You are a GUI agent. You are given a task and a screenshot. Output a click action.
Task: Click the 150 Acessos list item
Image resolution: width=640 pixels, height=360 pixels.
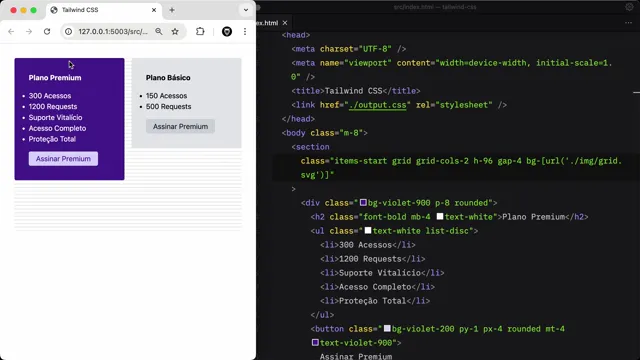tap(167, 96)
